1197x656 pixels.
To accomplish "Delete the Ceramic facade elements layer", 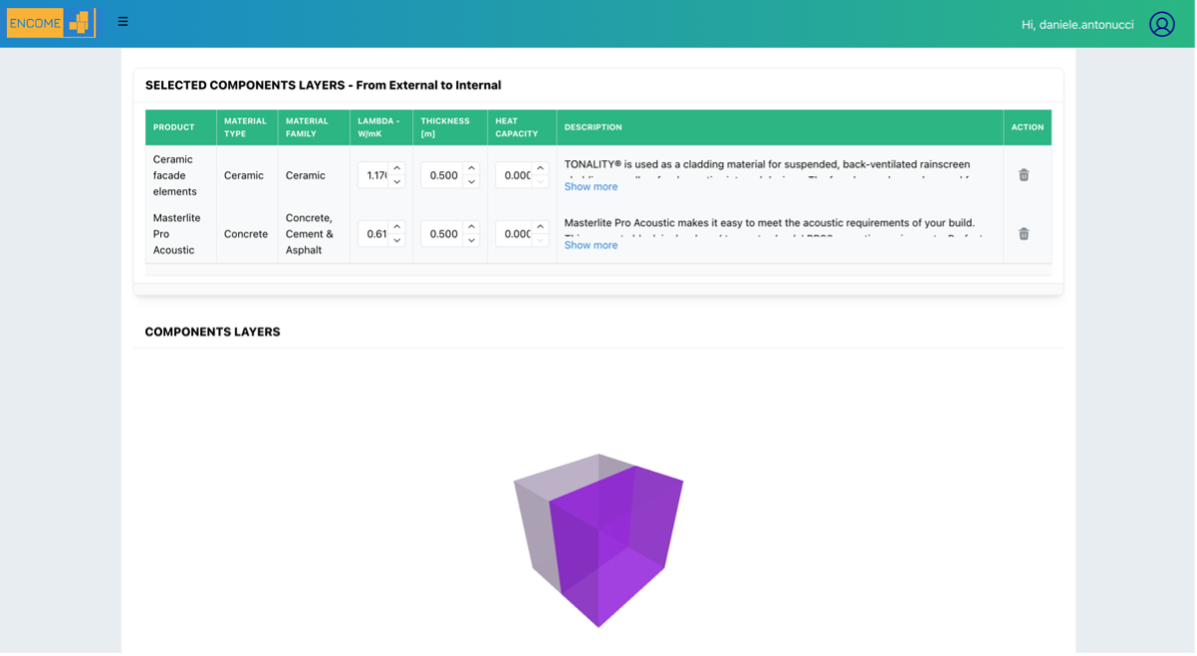I will point(1023,175).
